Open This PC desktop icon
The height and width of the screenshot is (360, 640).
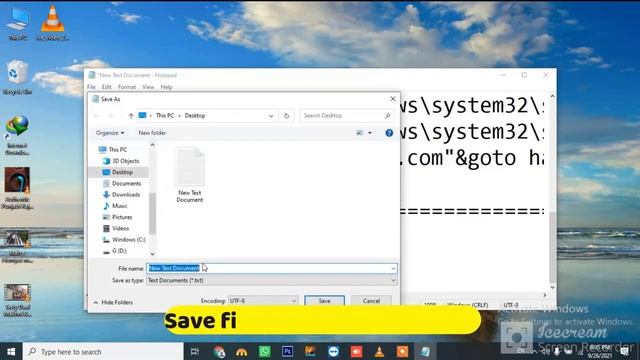point(18,23)
